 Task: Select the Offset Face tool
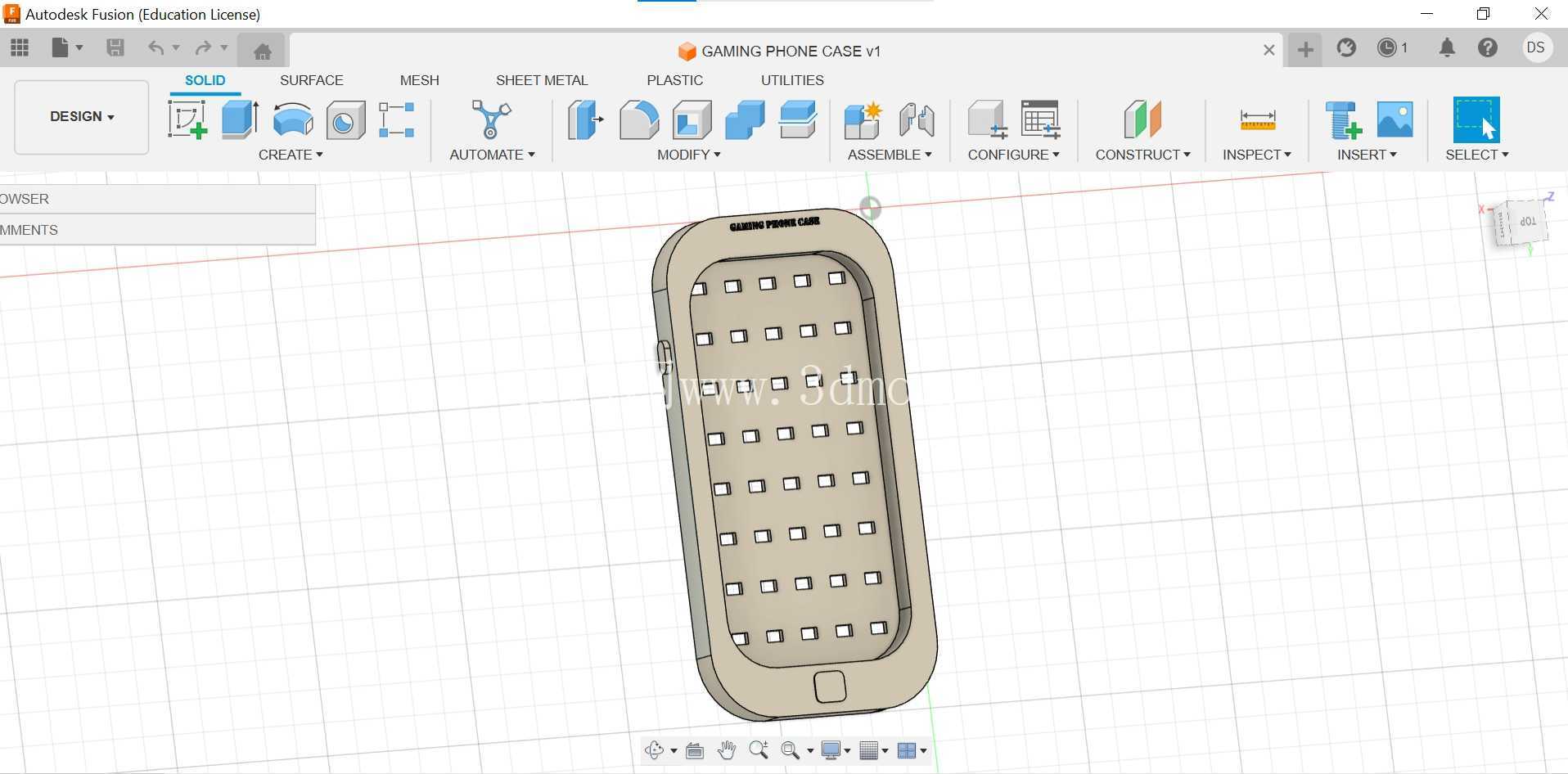tap(798, 119)
